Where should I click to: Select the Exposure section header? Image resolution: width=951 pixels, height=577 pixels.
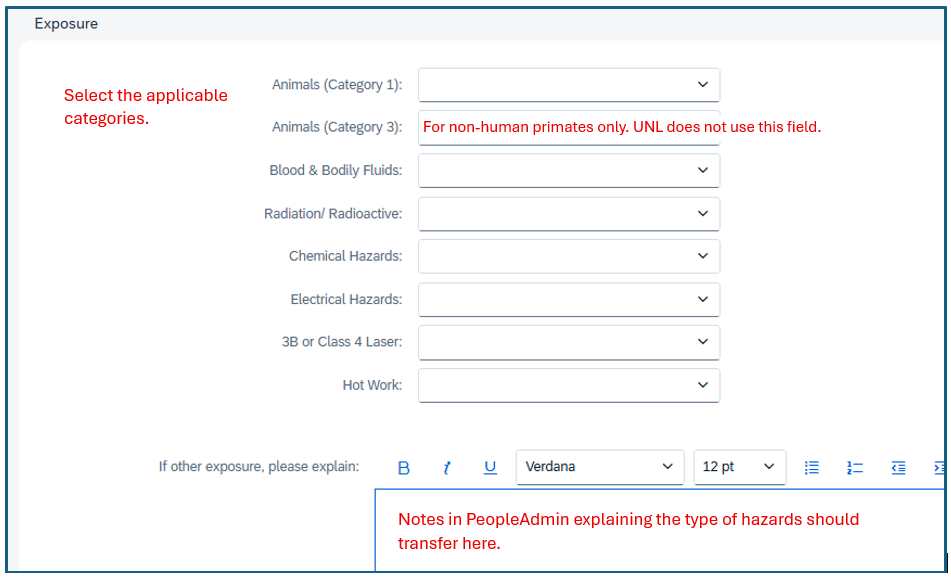[x=66, y=24]
